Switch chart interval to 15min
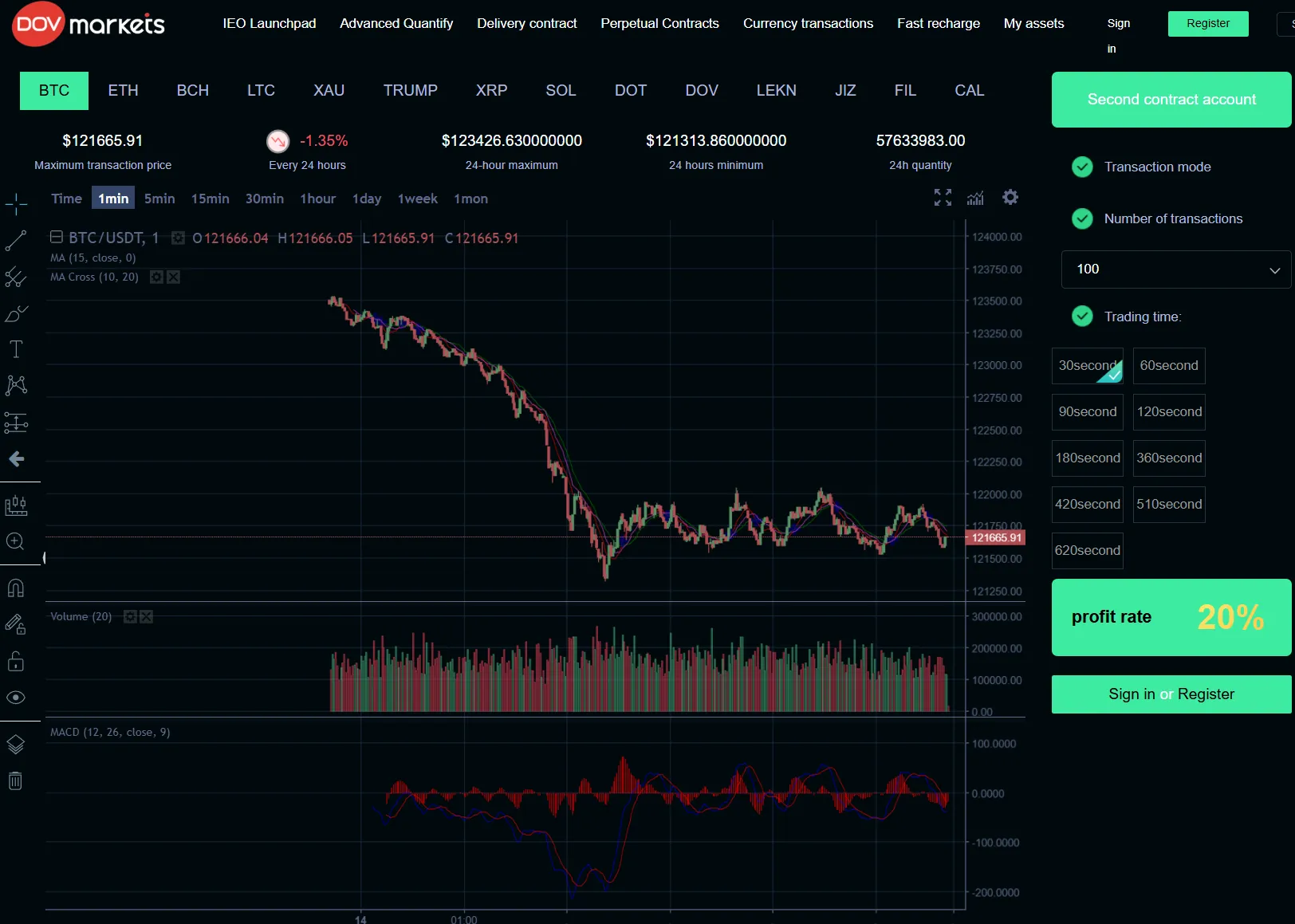1295x924 pixels. coord(210,199)
